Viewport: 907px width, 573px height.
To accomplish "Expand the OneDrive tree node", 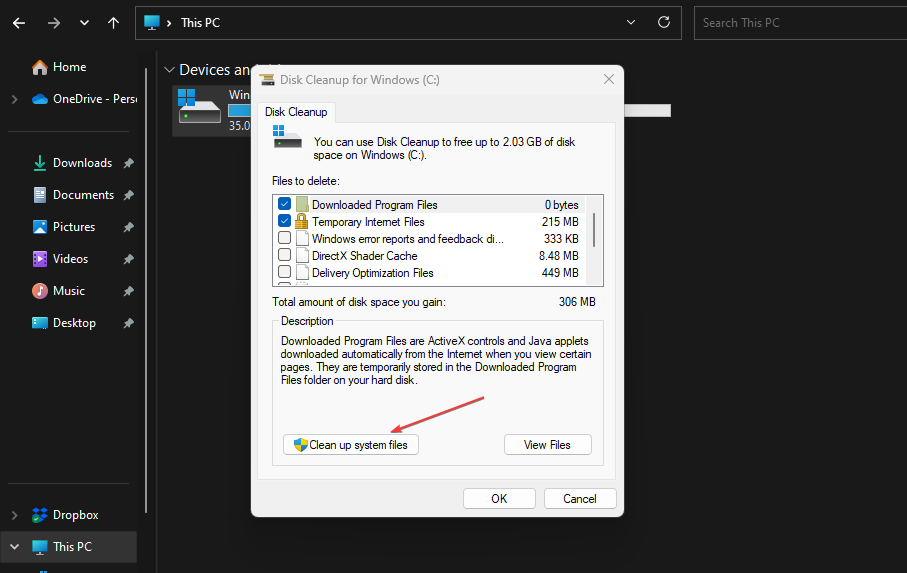I will (13, 99).
